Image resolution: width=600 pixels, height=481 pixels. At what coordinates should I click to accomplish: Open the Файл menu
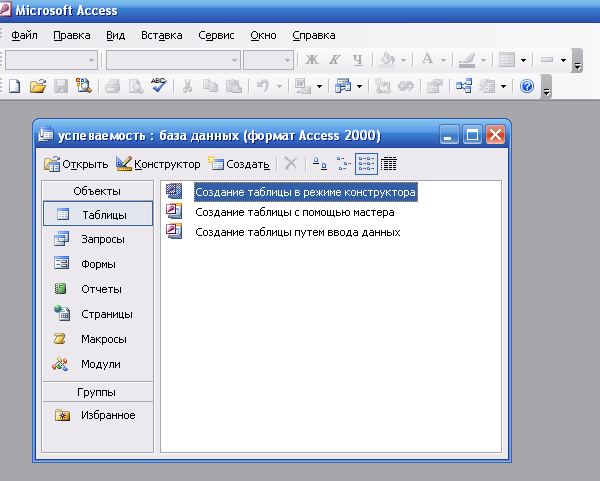24,35
